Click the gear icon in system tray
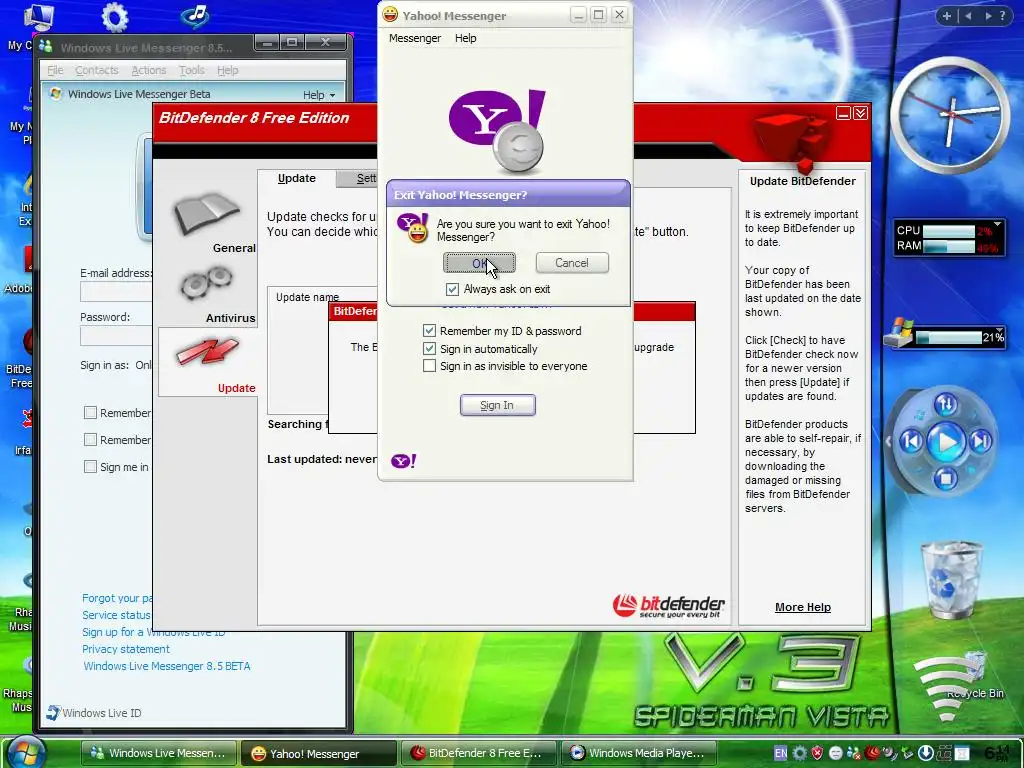Image resolution: width=1024 pixels, height=768 pixels. pos(799,753)
